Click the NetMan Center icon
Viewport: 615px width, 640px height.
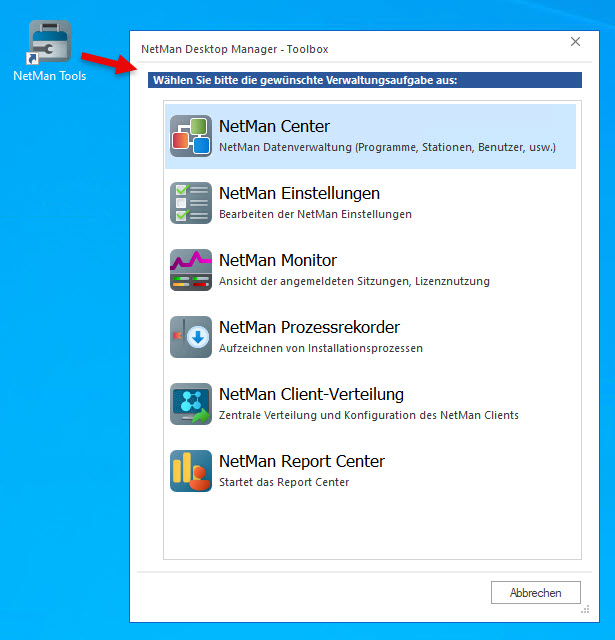pos(190,136)
